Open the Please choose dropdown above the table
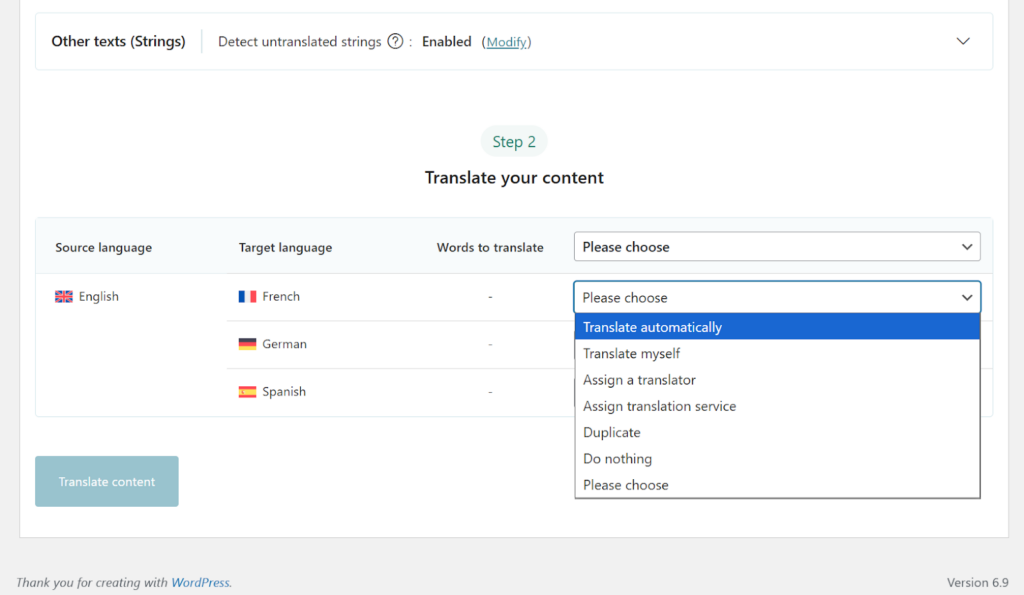1024x595 pixels. (777, 246)
